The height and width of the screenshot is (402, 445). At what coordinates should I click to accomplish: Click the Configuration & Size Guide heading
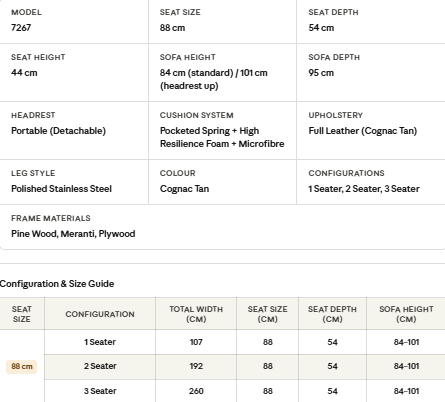tap(57, 284)
